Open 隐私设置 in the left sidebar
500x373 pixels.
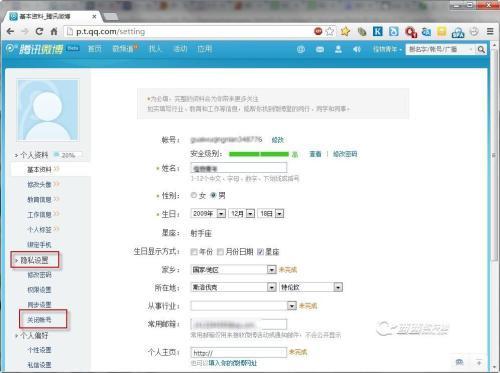35,260
